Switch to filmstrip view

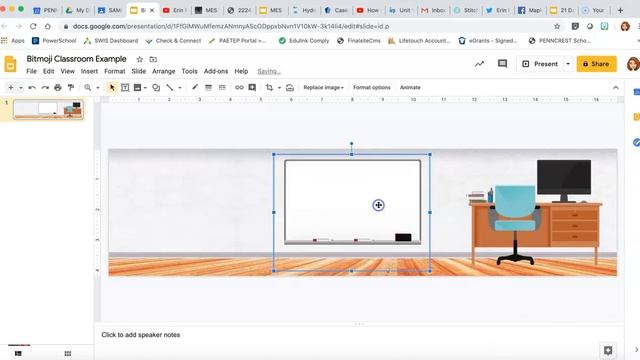tap(18, 353)
